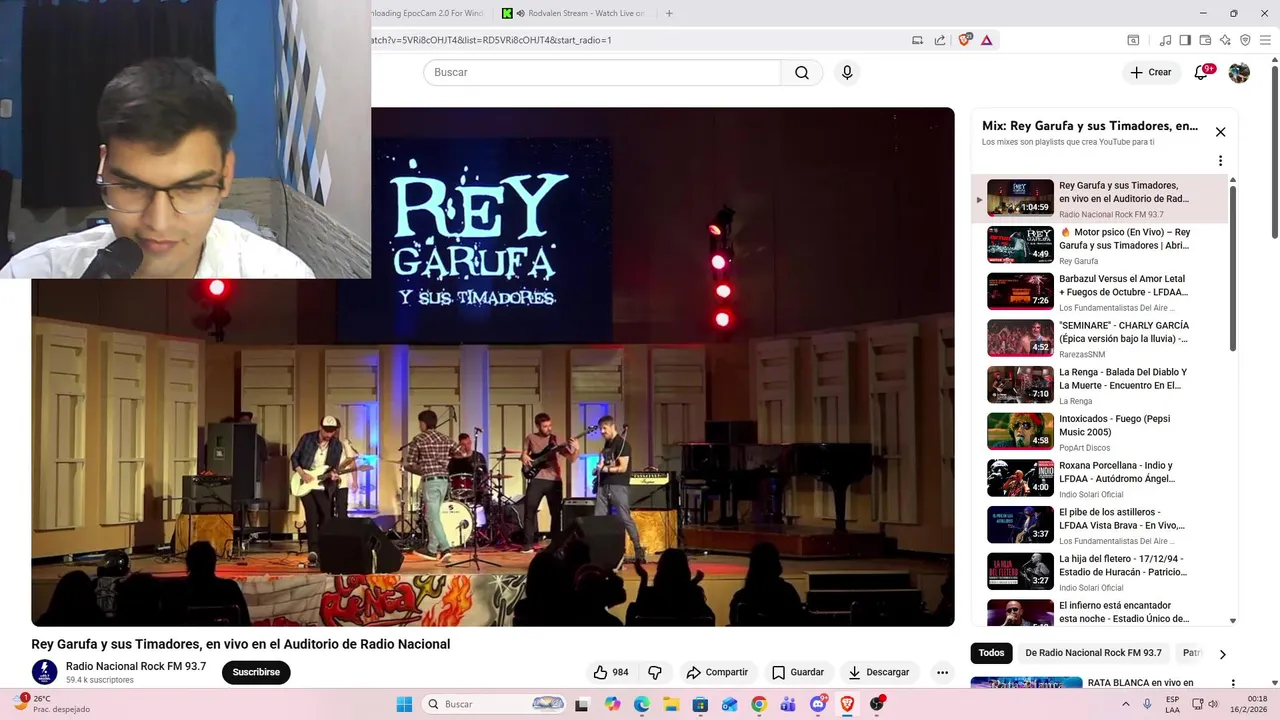Open Microsoft Edge from the taskbar
The height and width of the screenshot is (720, 1280).
click(x=641, y=704)
